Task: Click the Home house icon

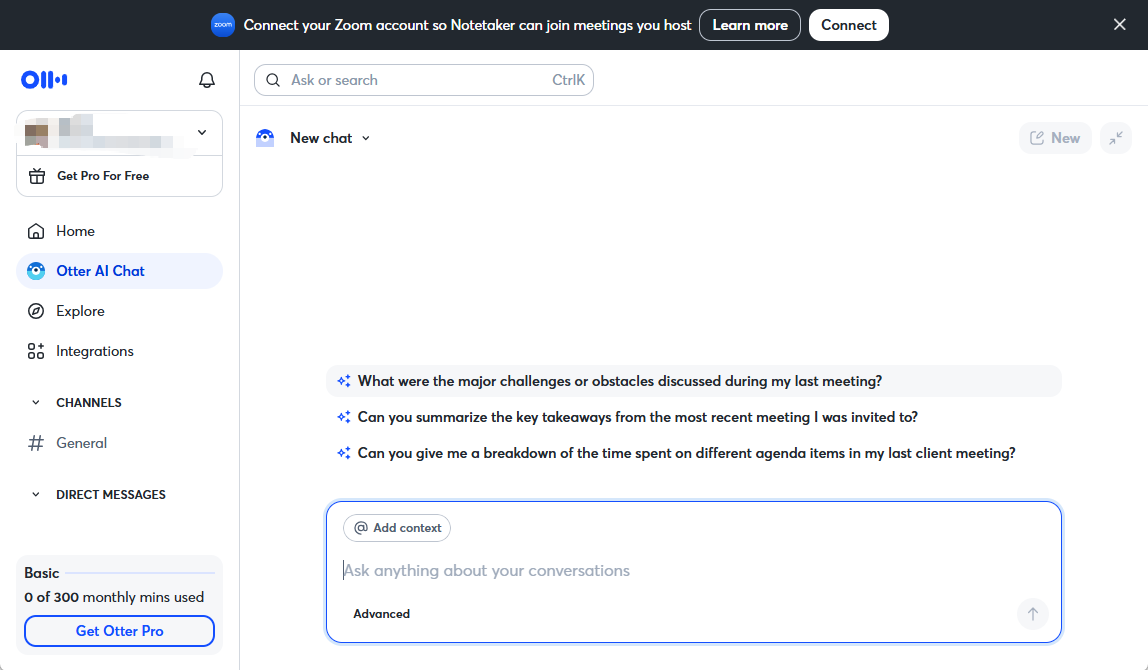Action: tap(36, 231)
